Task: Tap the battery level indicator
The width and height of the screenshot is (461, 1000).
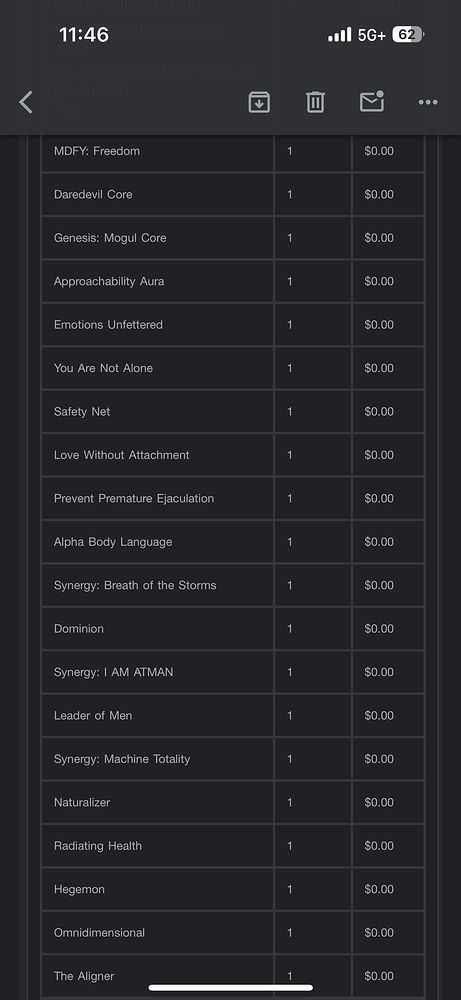Action: [x=408, y=34]
